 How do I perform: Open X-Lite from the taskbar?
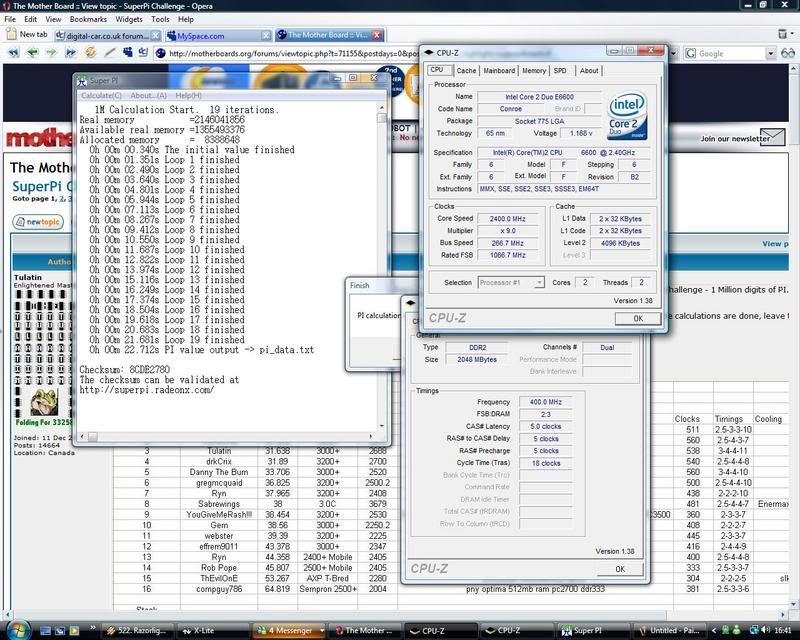(213, 631)
